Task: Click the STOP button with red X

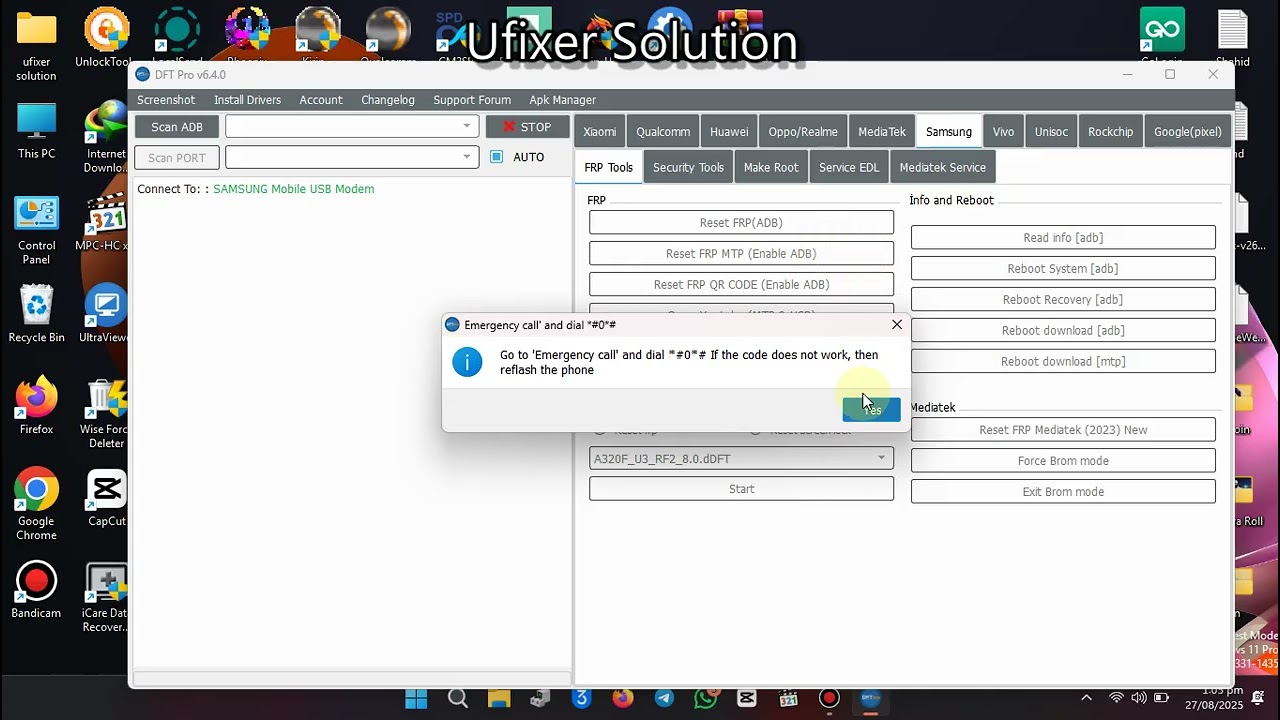Action: [527, 127]
